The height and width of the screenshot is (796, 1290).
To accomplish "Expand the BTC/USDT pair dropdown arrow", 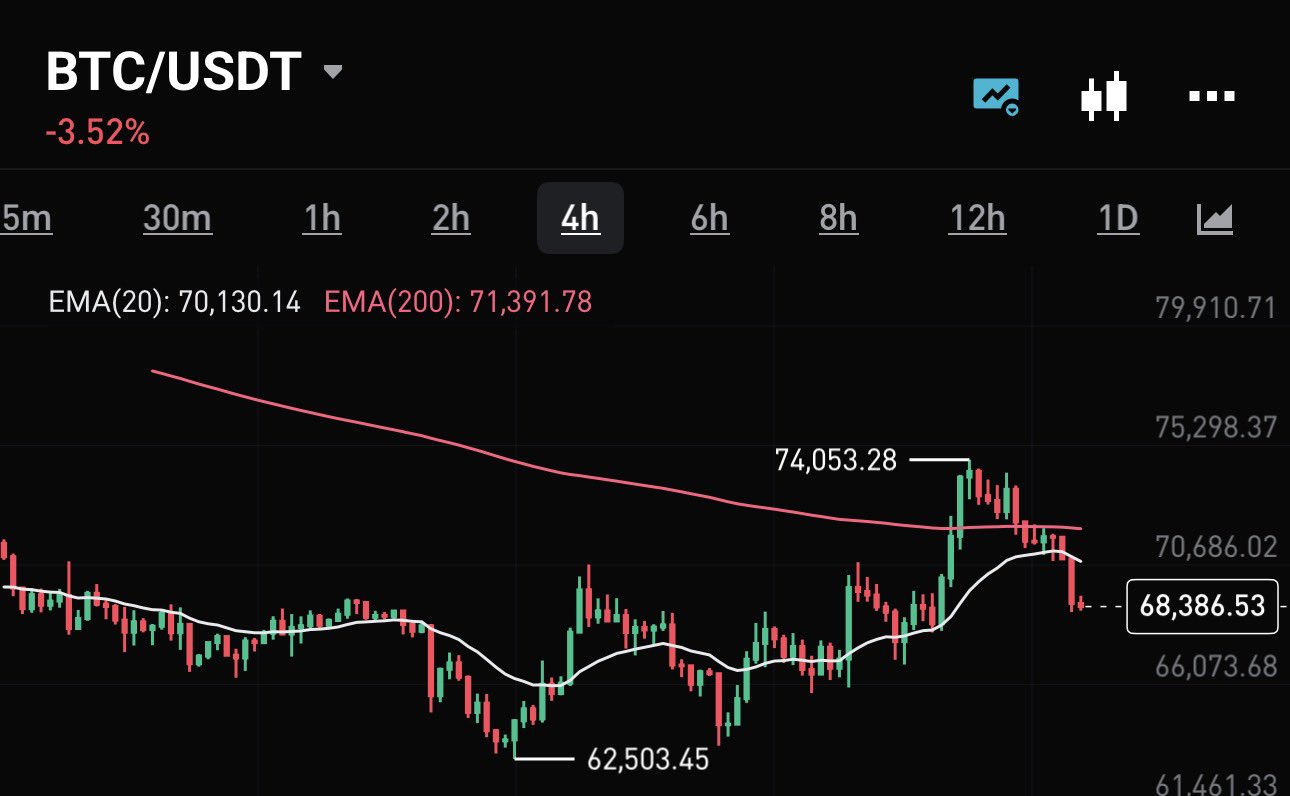I will [333, 72].
